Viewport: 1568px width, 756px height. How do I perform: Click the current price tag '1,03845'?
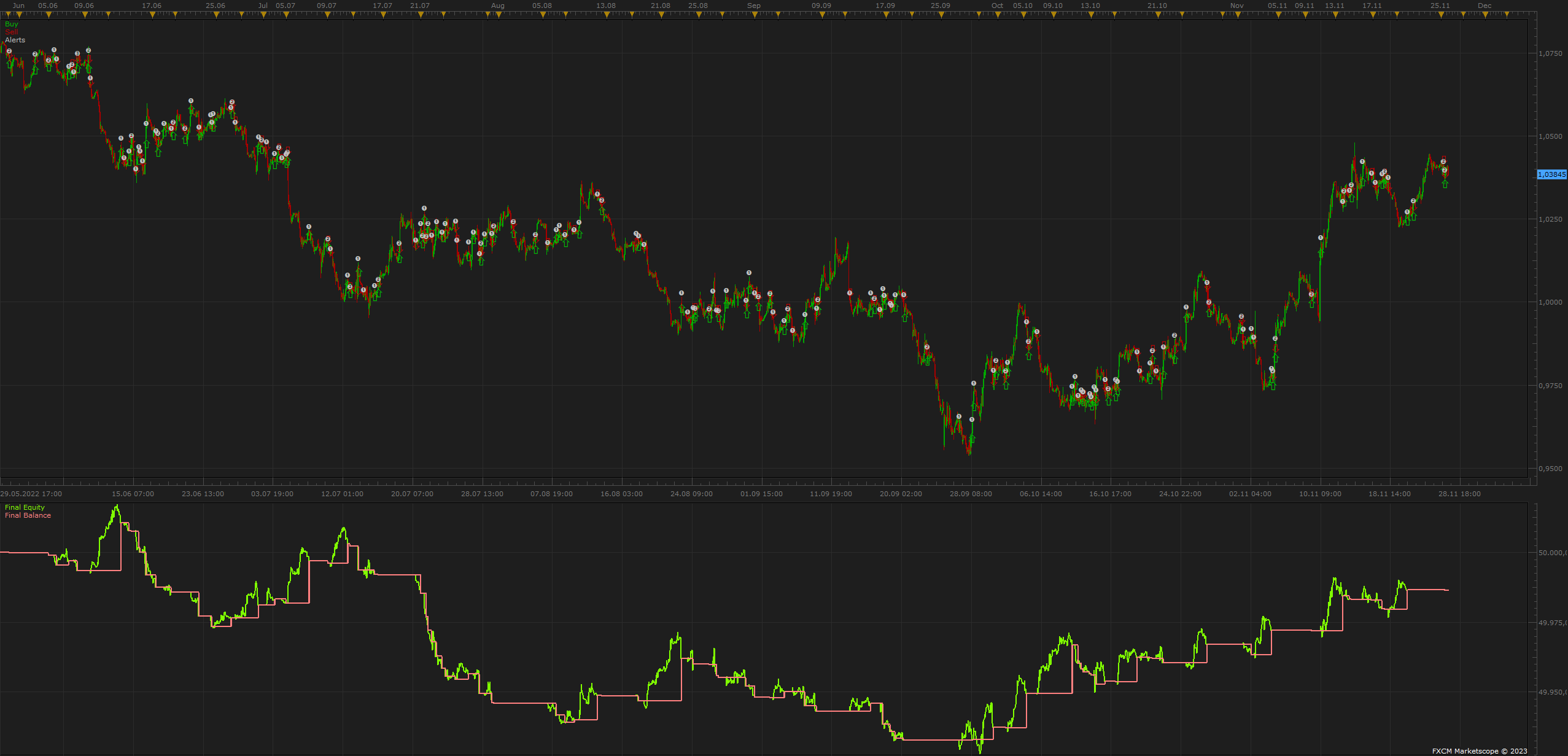click(x=1551, y=174)
